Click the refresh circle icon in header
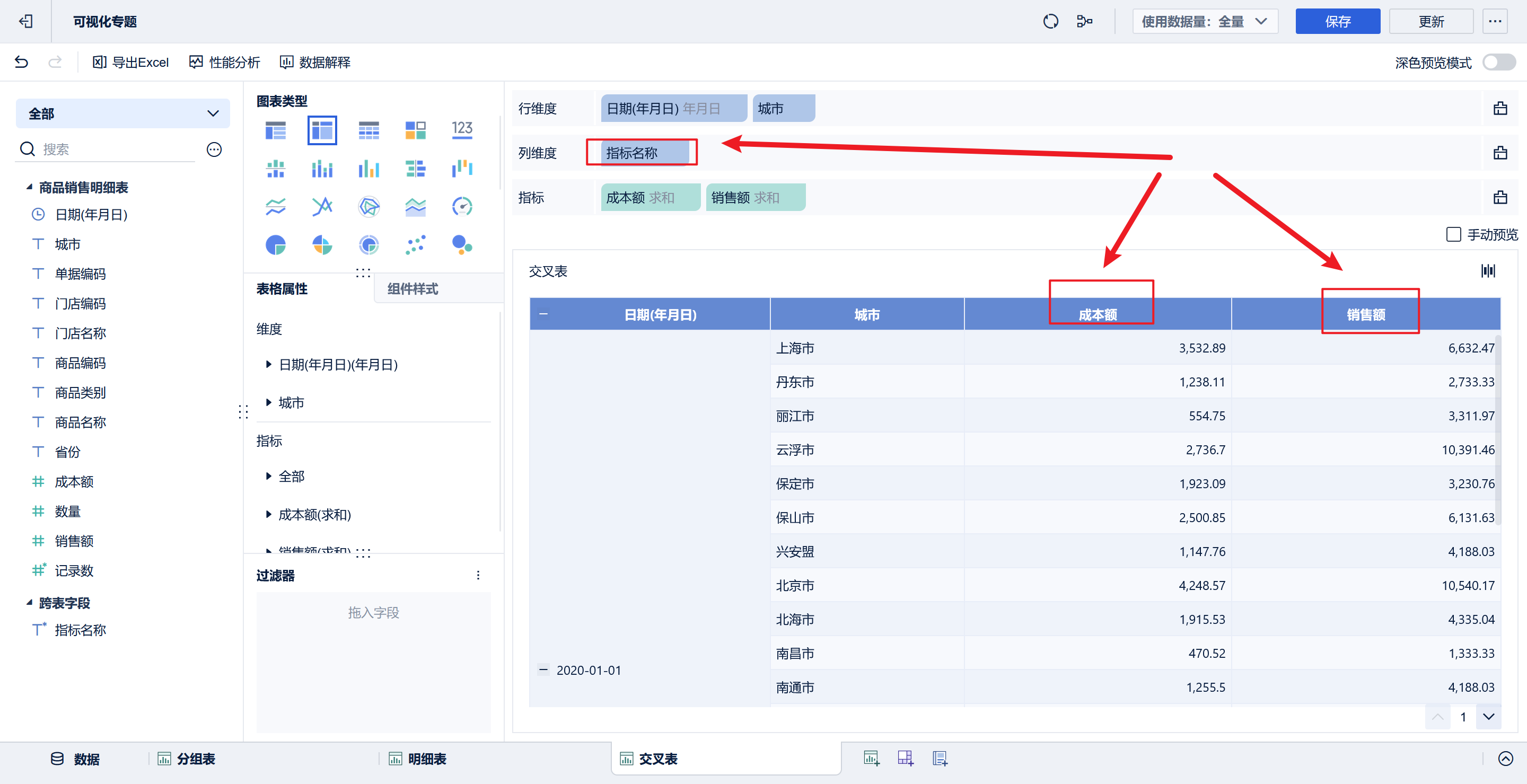The height and width of the screenshot is (784, 1527). click(1050, 22)
